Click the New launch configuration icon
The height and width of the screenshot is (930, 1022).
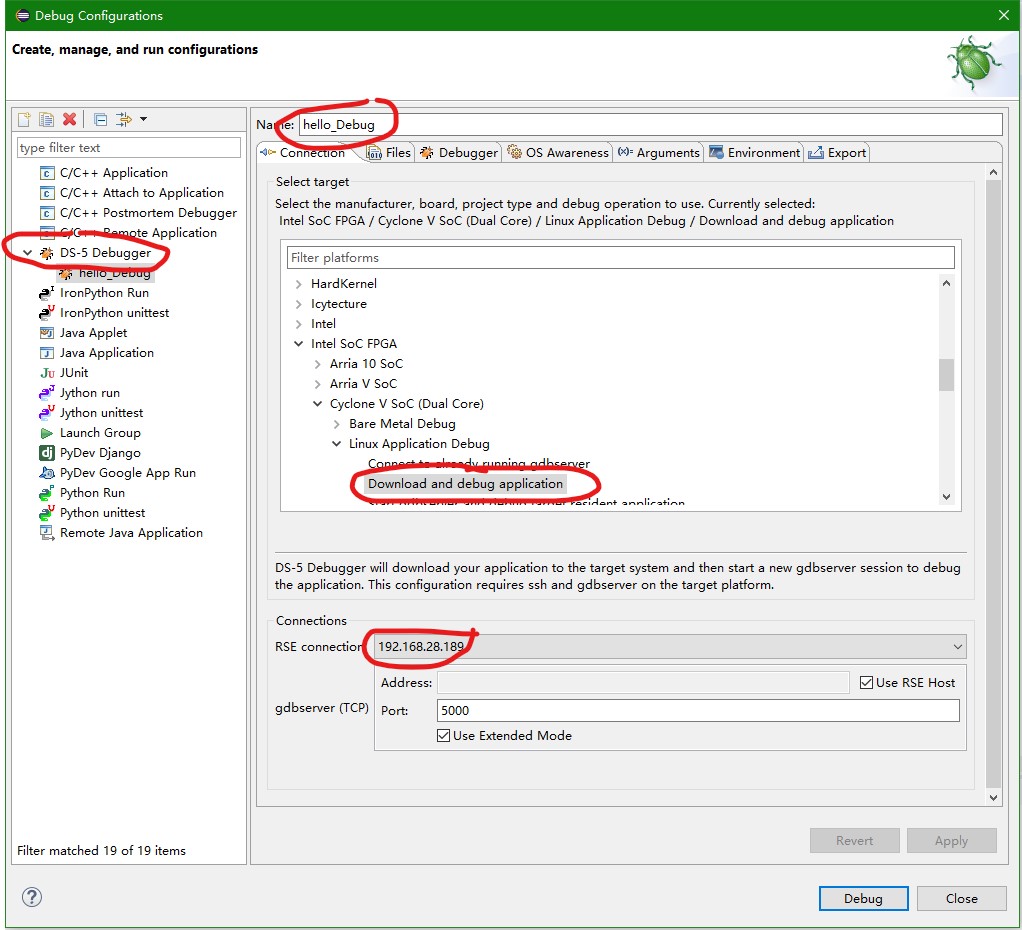(x=24, y=119)
